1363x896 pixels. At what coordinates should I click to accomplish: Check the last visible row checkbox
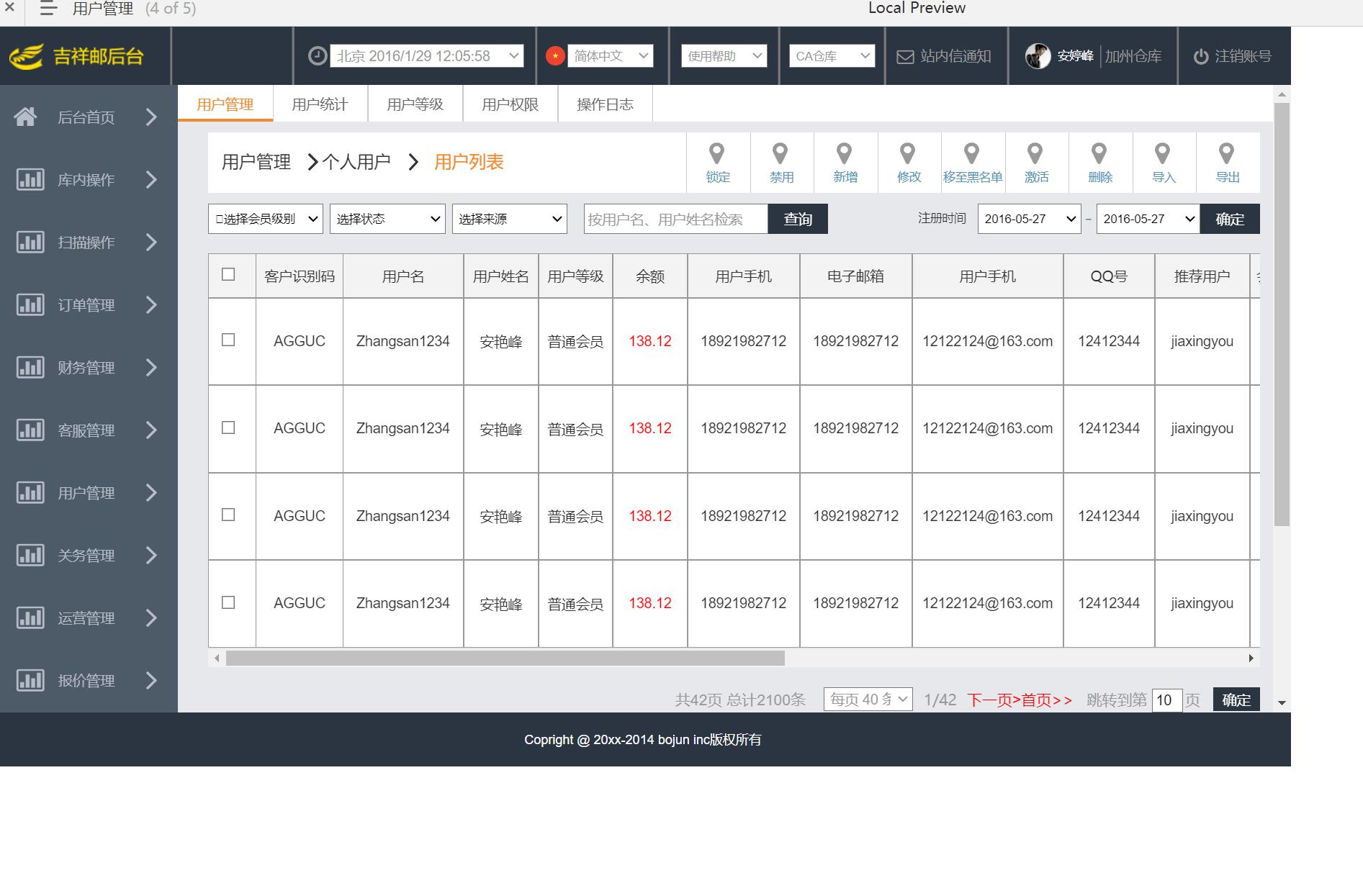coord(228,602)
